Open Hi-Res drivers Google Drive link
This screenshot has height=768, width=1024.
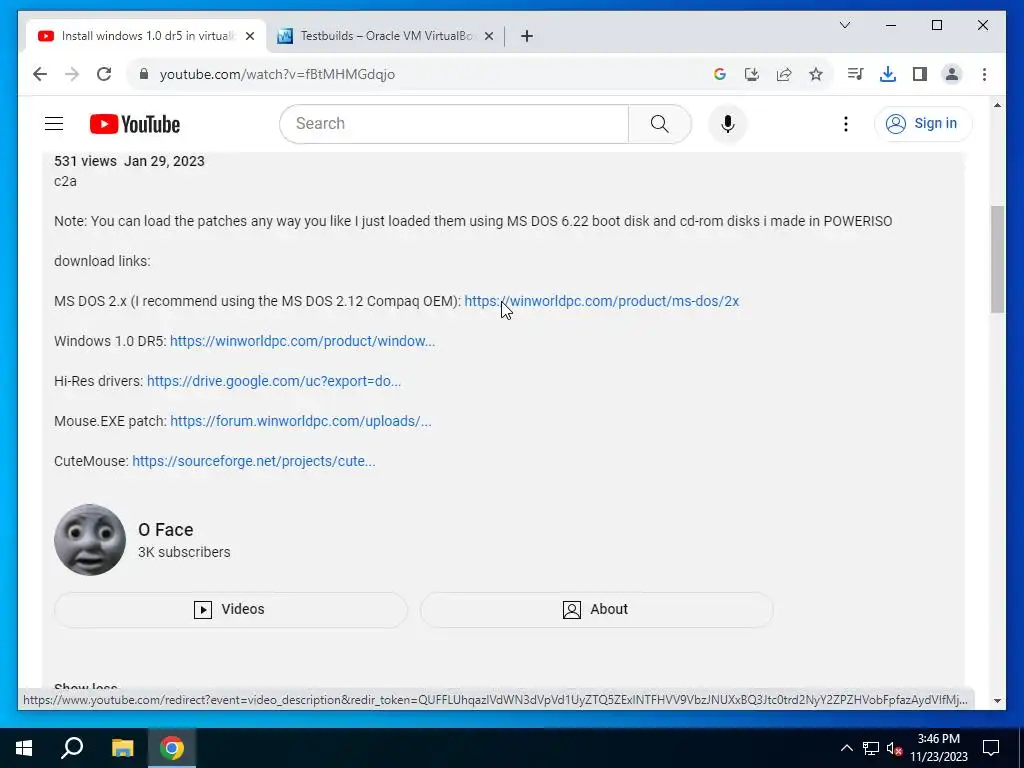pyautogui.click(x=274, y=381)
